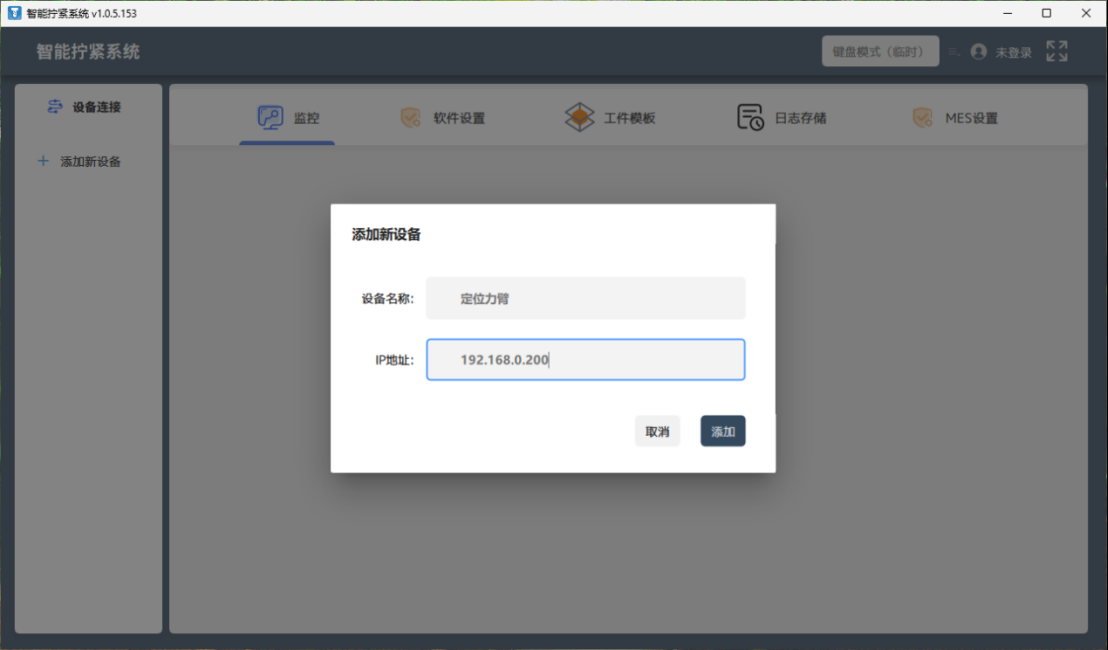
Task: Click the IP地址: label
Action: 394,360
